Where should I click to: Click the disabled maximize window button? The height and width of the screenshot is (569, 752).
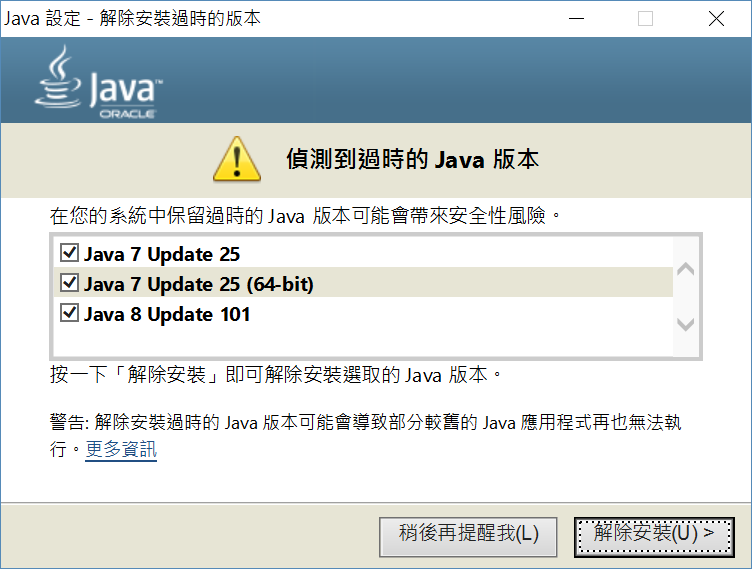click(x=645, y=19)
